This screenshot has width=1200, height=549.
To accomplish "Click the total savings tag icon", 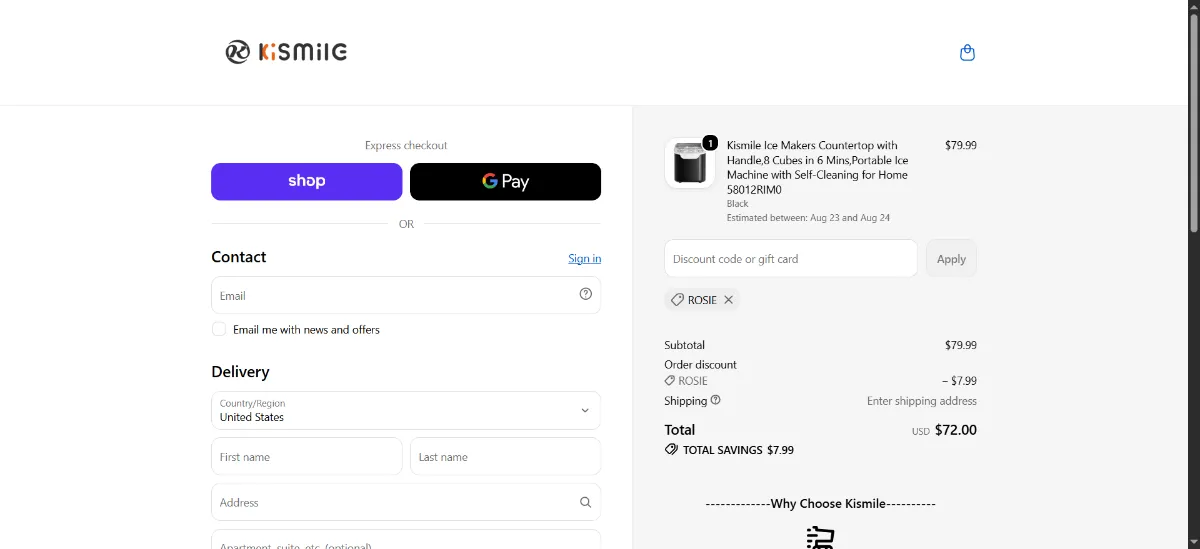I will click(671, 450).
